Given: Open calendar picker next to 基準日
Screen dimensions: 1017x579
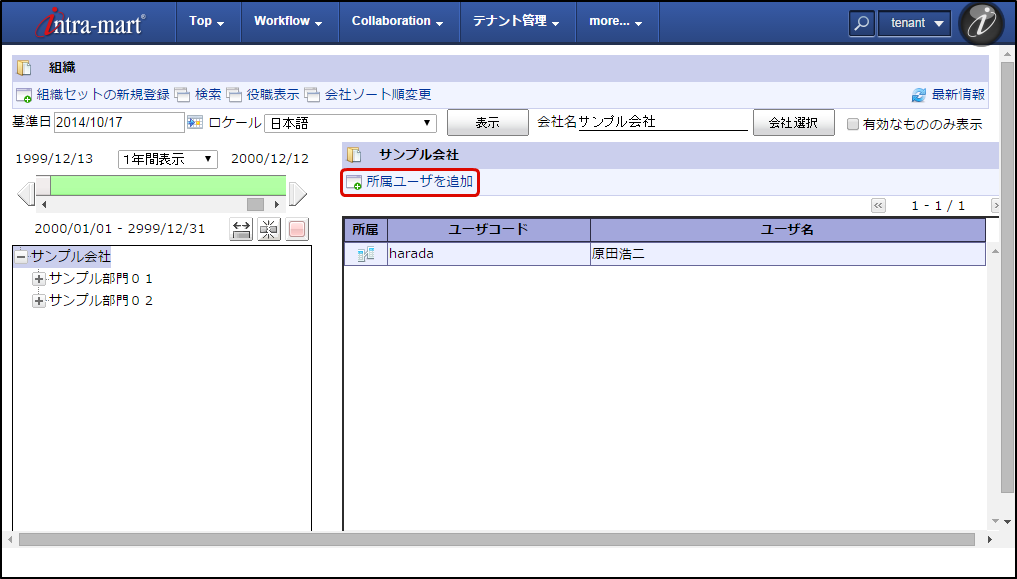Looking at the screenshot, I should tap(195, 122).
